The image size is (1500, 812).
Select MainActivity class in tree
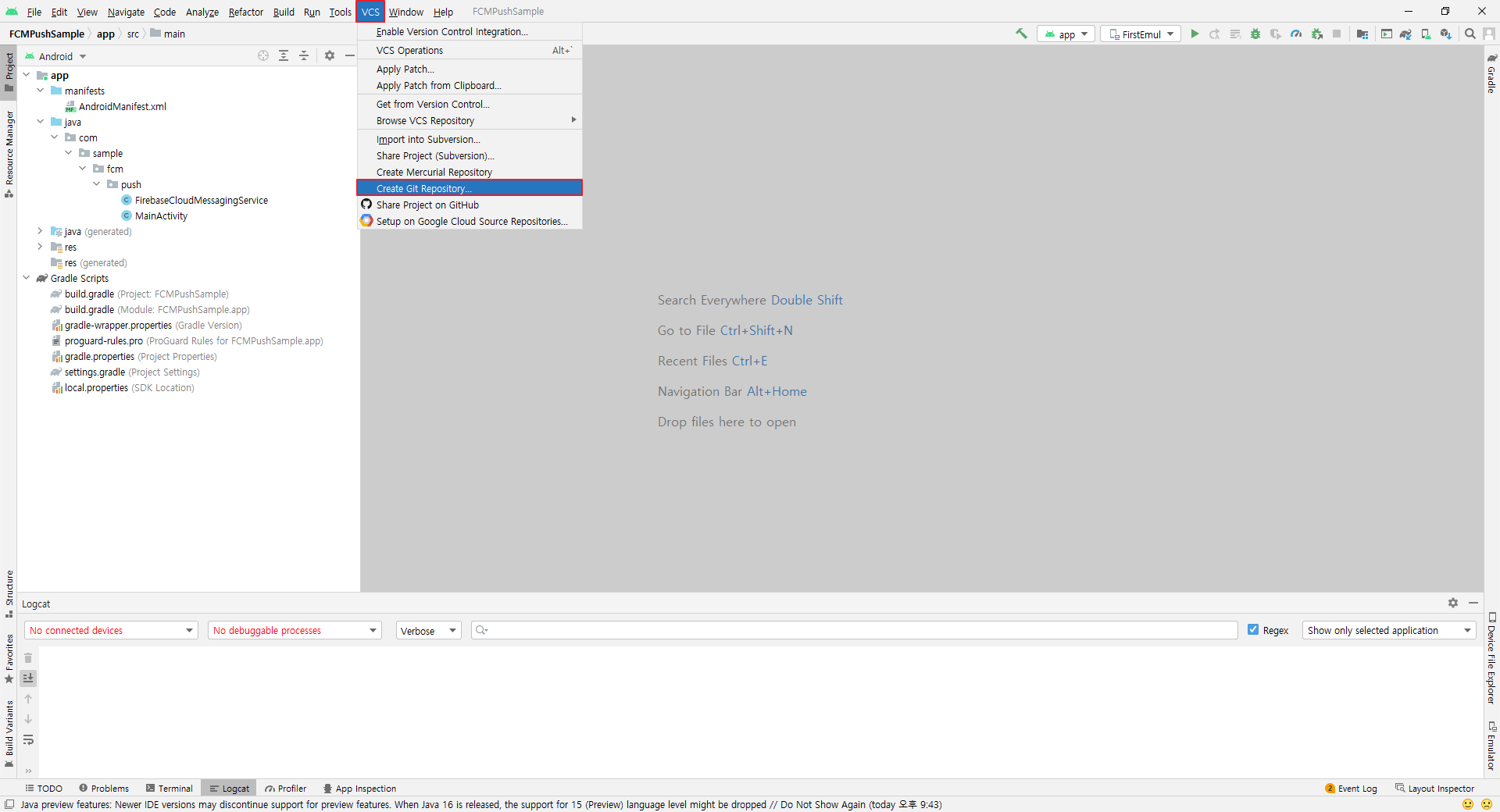(161, 215)
